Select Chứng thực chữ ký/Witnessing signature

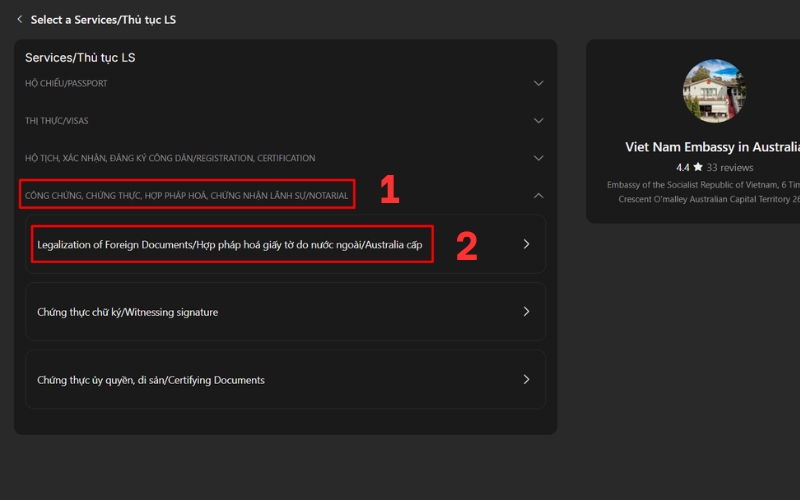tap(127, 312)
